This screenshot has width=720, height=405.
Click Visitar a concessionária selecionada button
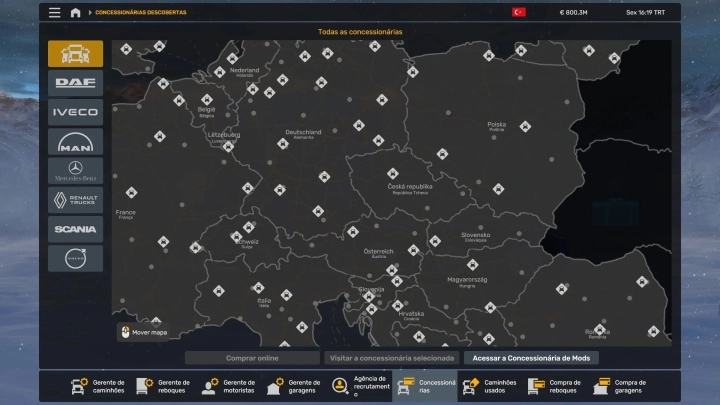tap(392, 358)
